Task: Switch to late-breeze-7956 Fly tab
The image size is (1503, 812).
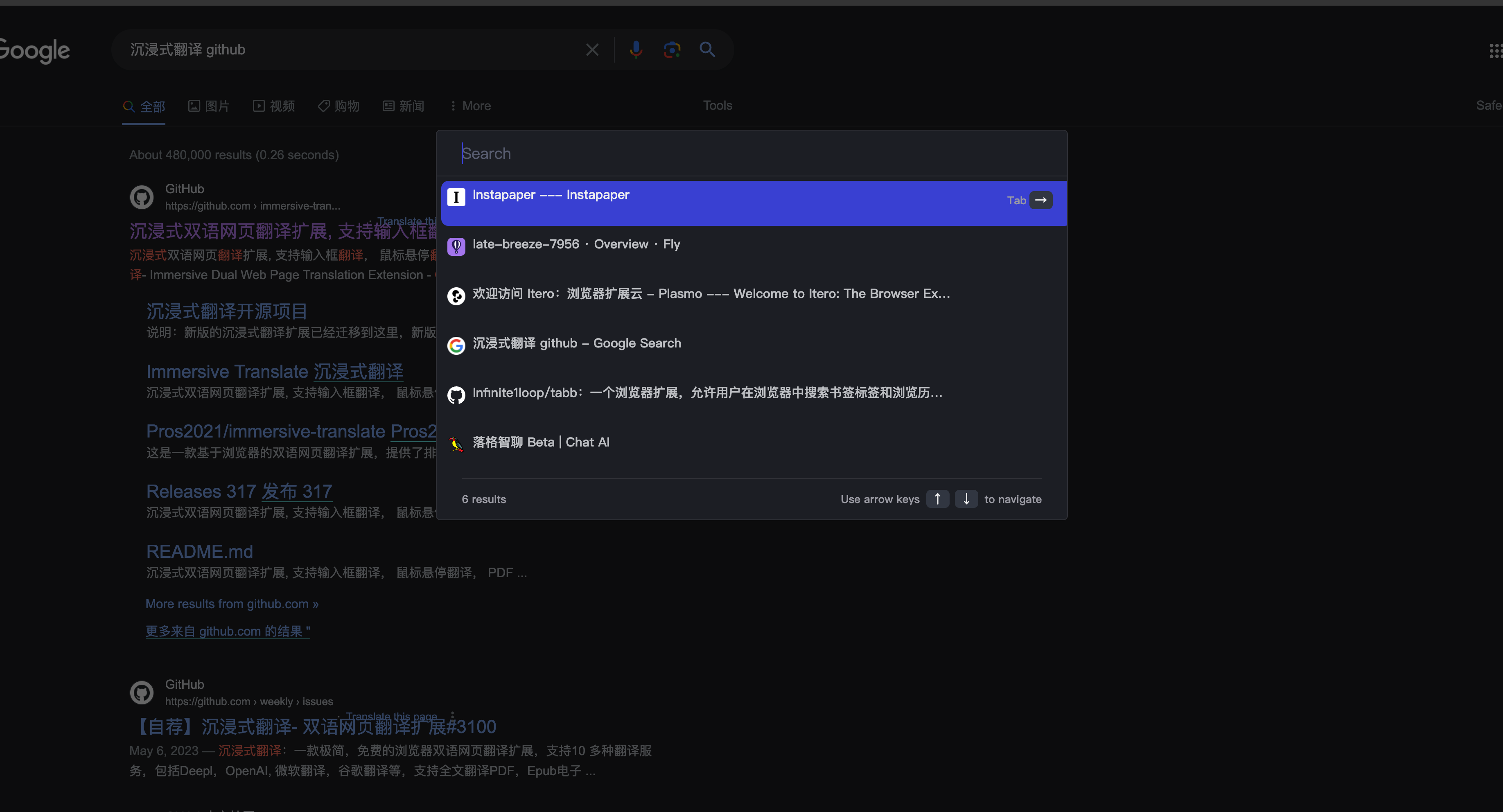Action: (x=576, y=244)
